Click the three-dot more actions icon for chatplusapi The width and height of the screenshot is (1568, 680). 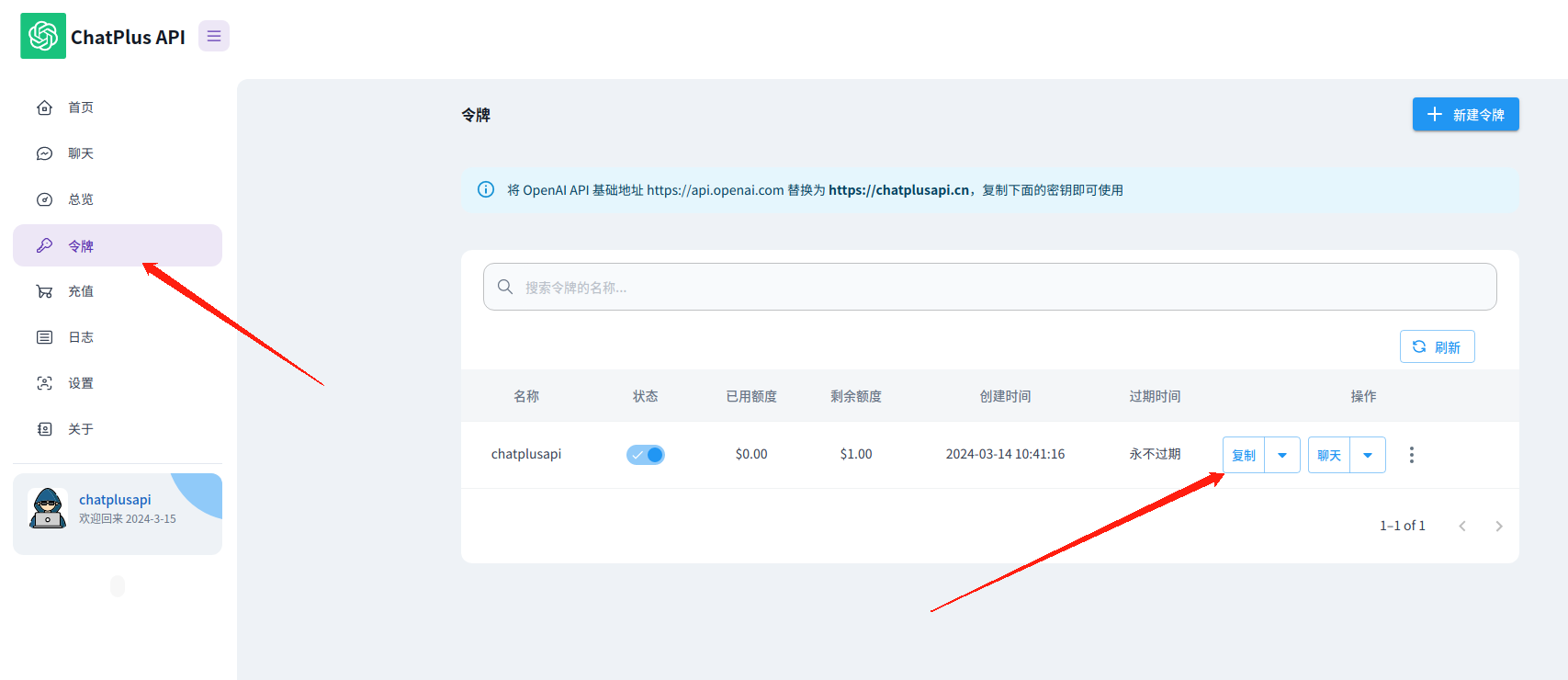click(x=1412, y=455)
